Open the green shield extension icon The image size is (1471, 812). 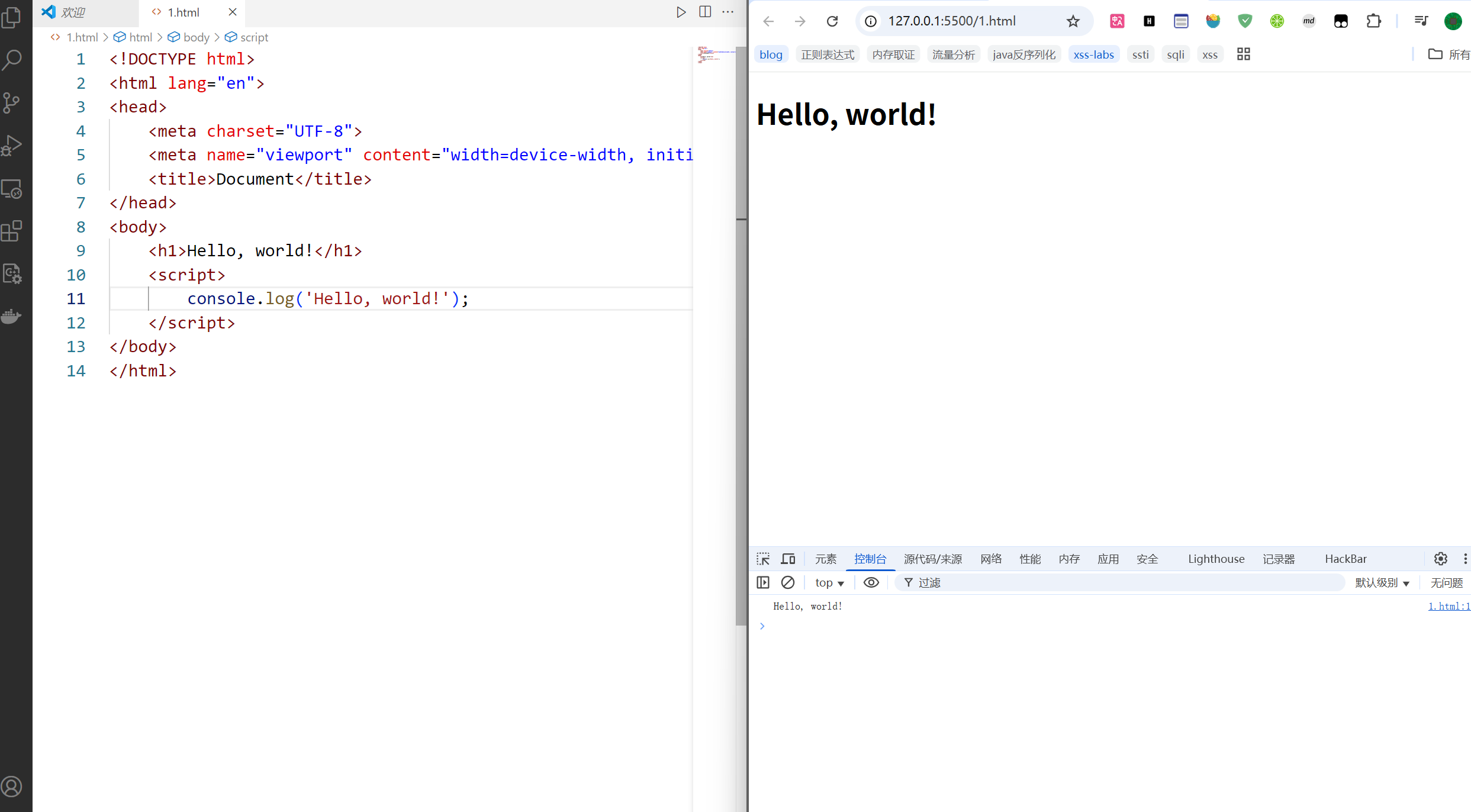tap(1245, 21)
